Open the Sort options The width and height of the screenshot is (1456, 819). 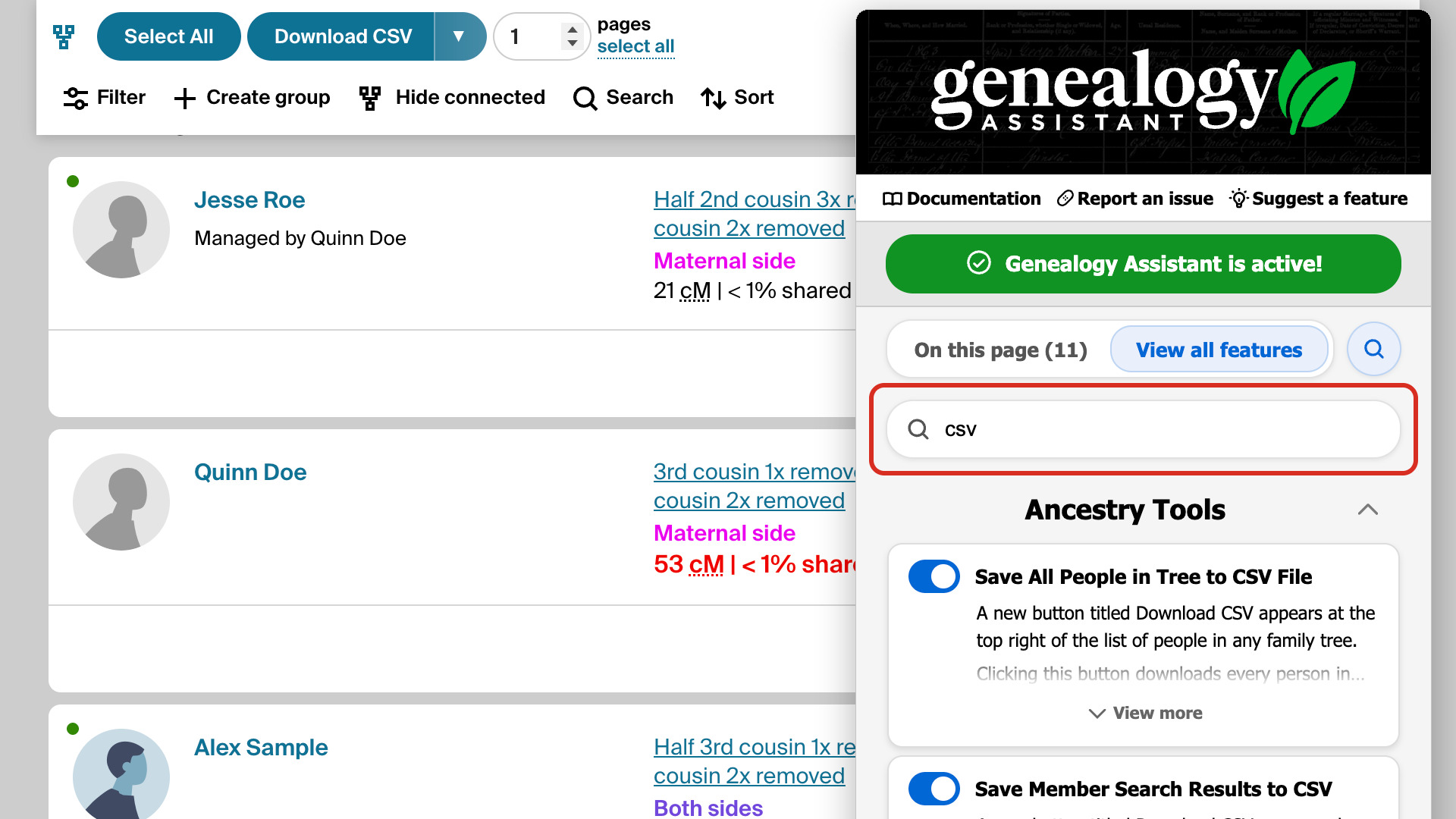[737, 98]
